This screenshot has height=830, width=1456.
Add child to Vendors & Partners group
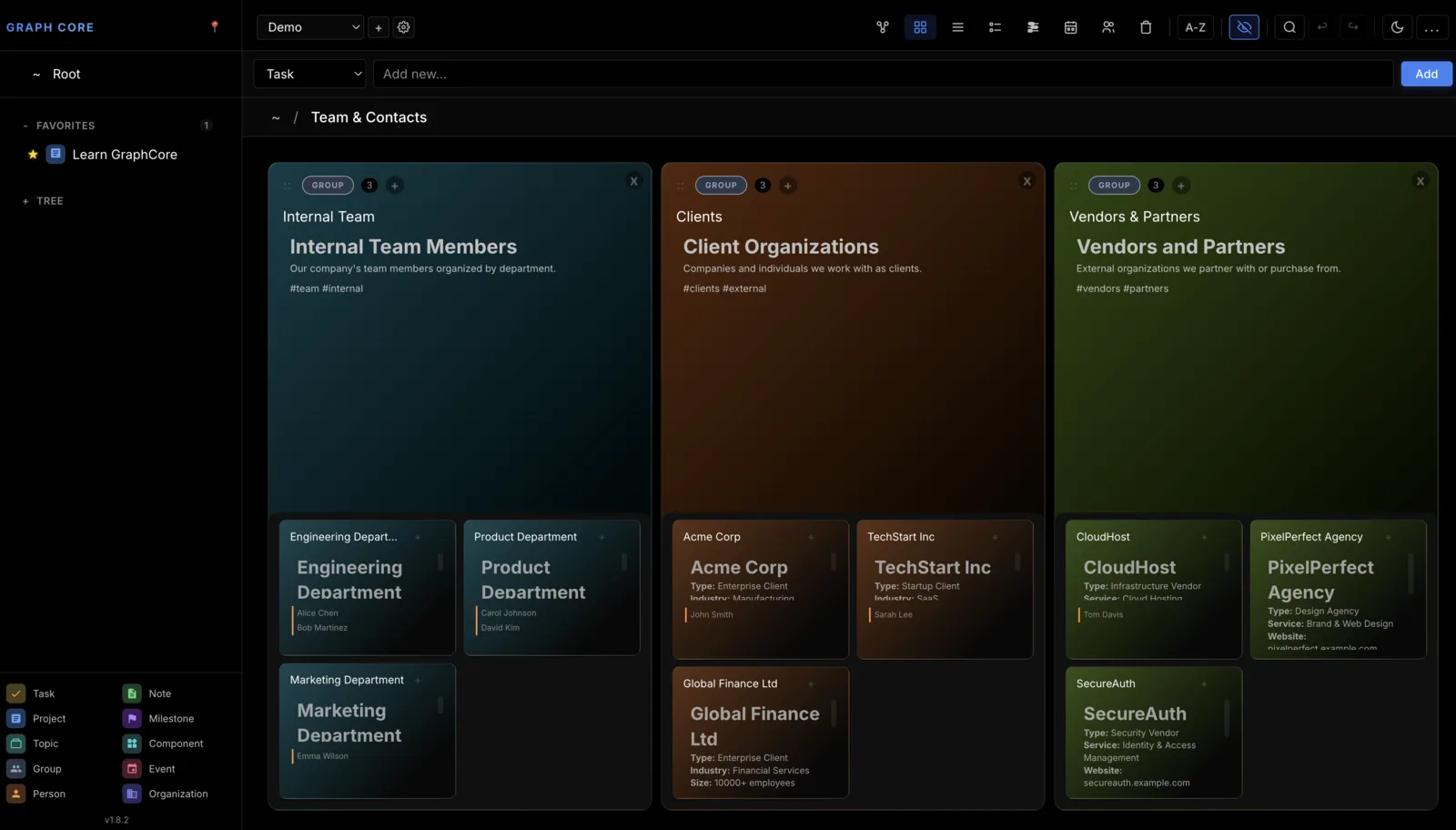(1180, 186)
